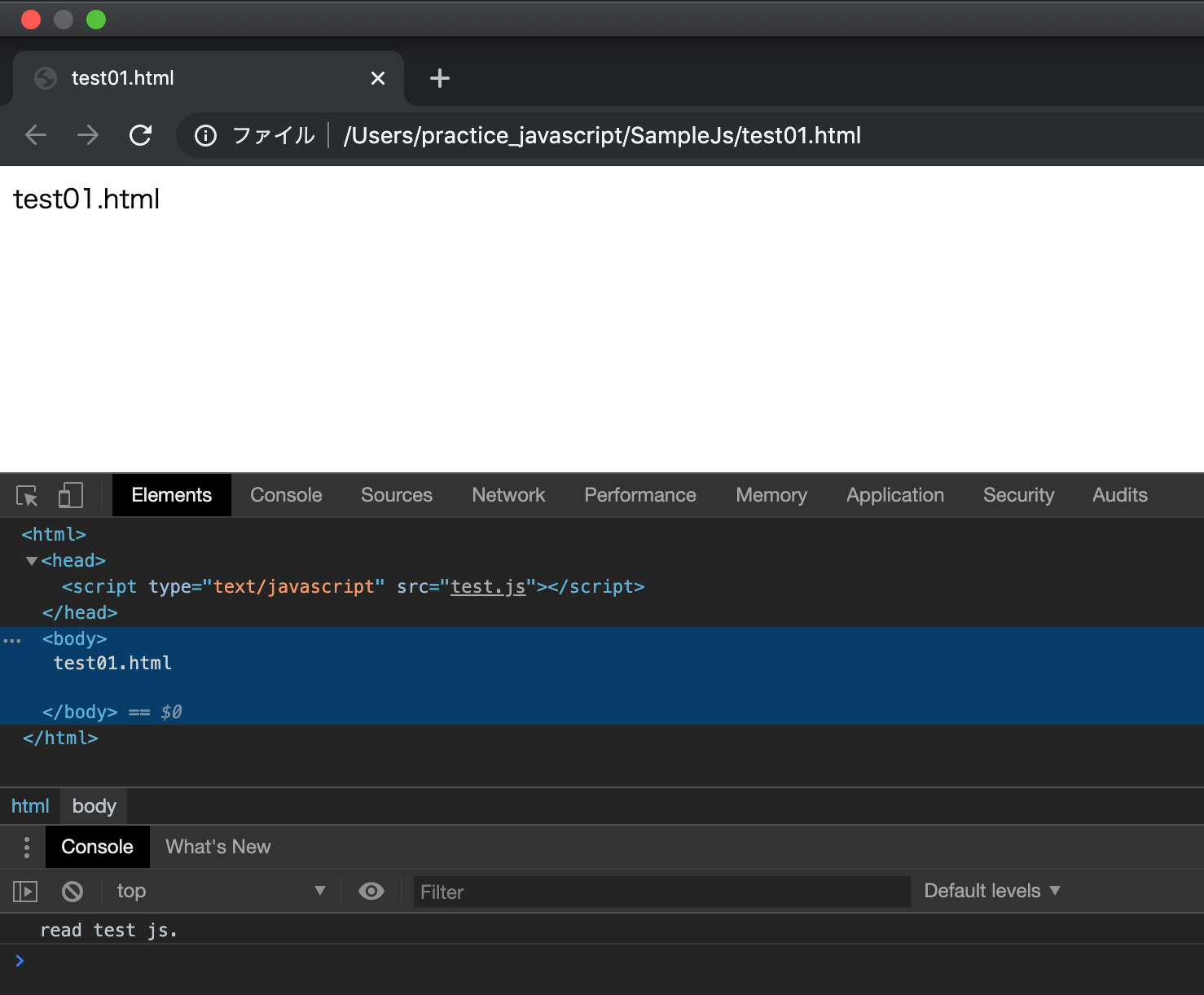1204x995 pixels.
Task: Select the inspect element picker tool
Action: coord(27,494)
